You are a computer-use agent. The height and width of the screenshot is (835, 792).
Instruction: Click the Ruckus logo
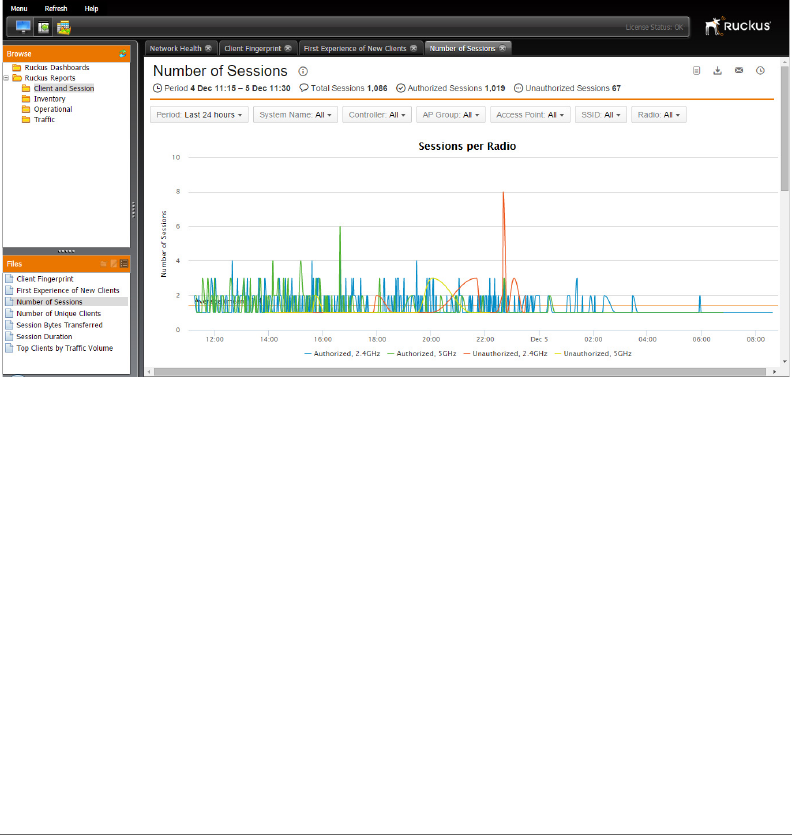[738, 26]
